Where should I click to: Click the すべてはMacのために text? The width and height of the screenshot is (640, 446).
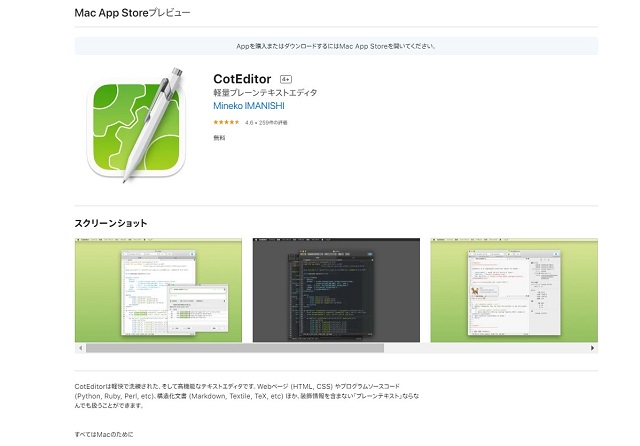(x=104, y=434)
